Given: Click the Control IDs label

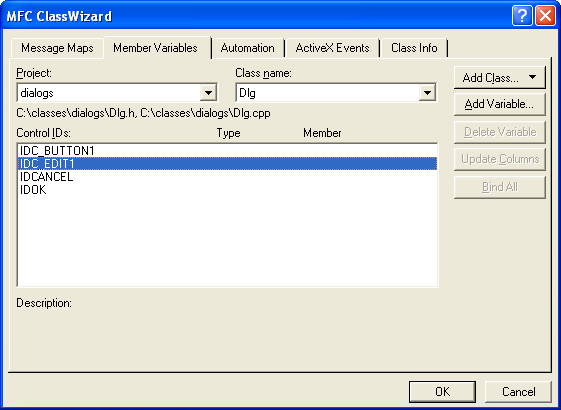Looking at the screenshot, I should tap(43, 133).
